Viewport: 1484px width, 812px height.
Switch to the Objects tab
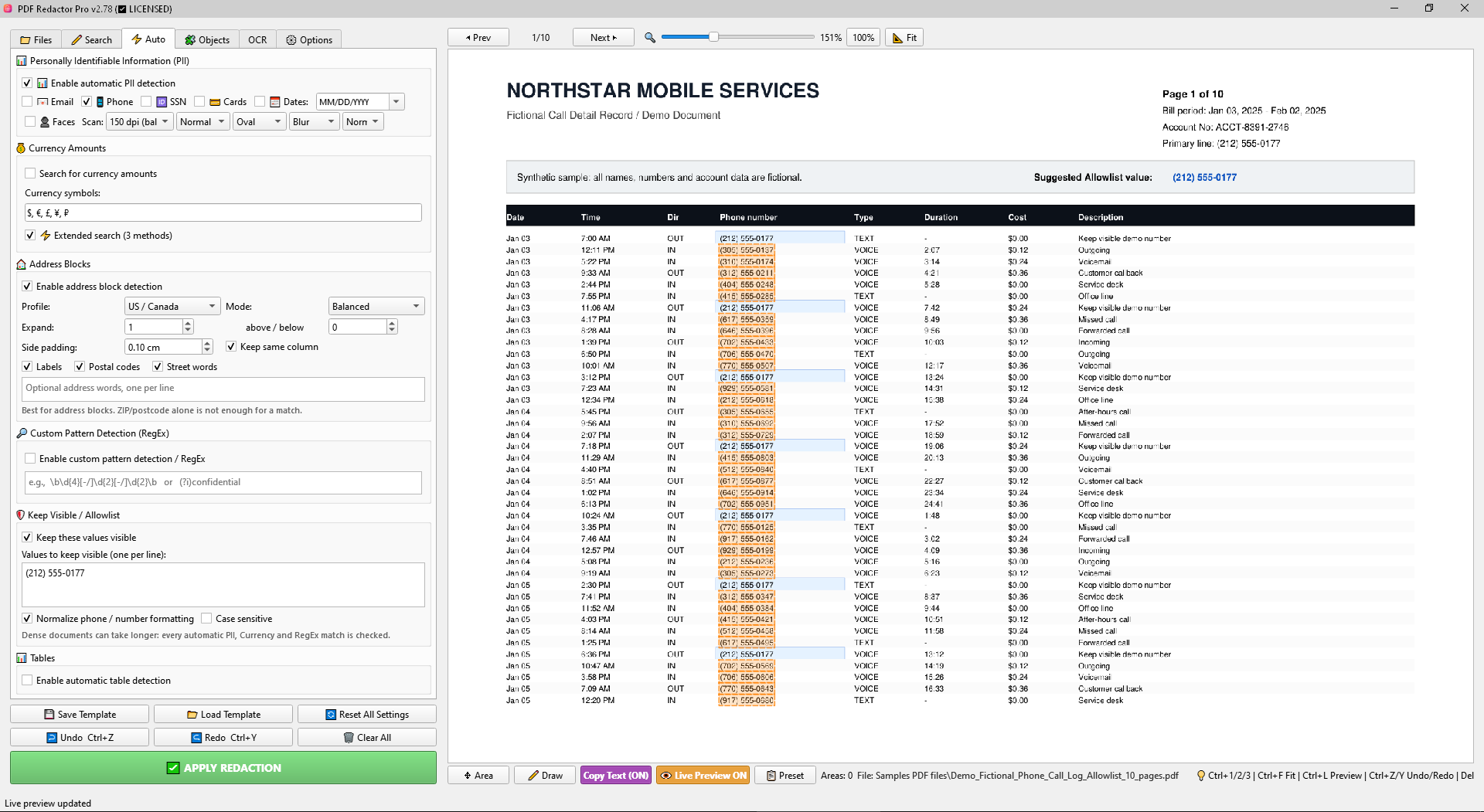point(207,39)
